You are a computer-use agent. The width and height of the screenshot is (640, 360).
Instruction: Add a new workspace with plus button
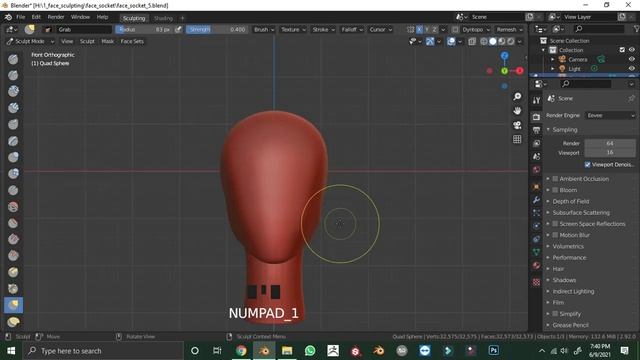coord(182,18)
